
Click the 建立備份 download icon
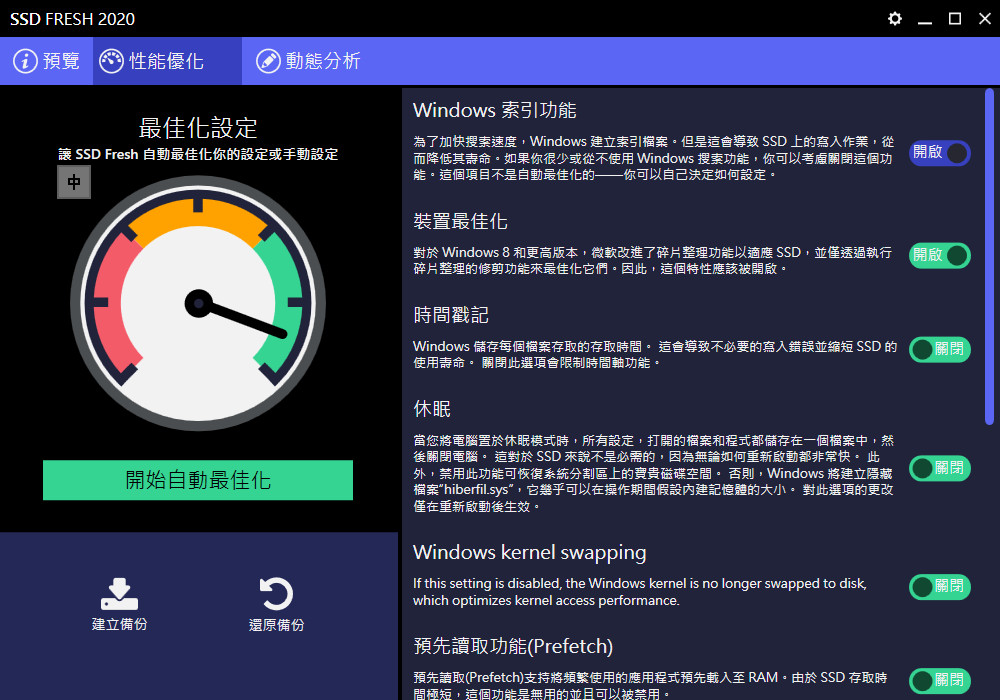(119, 594)
